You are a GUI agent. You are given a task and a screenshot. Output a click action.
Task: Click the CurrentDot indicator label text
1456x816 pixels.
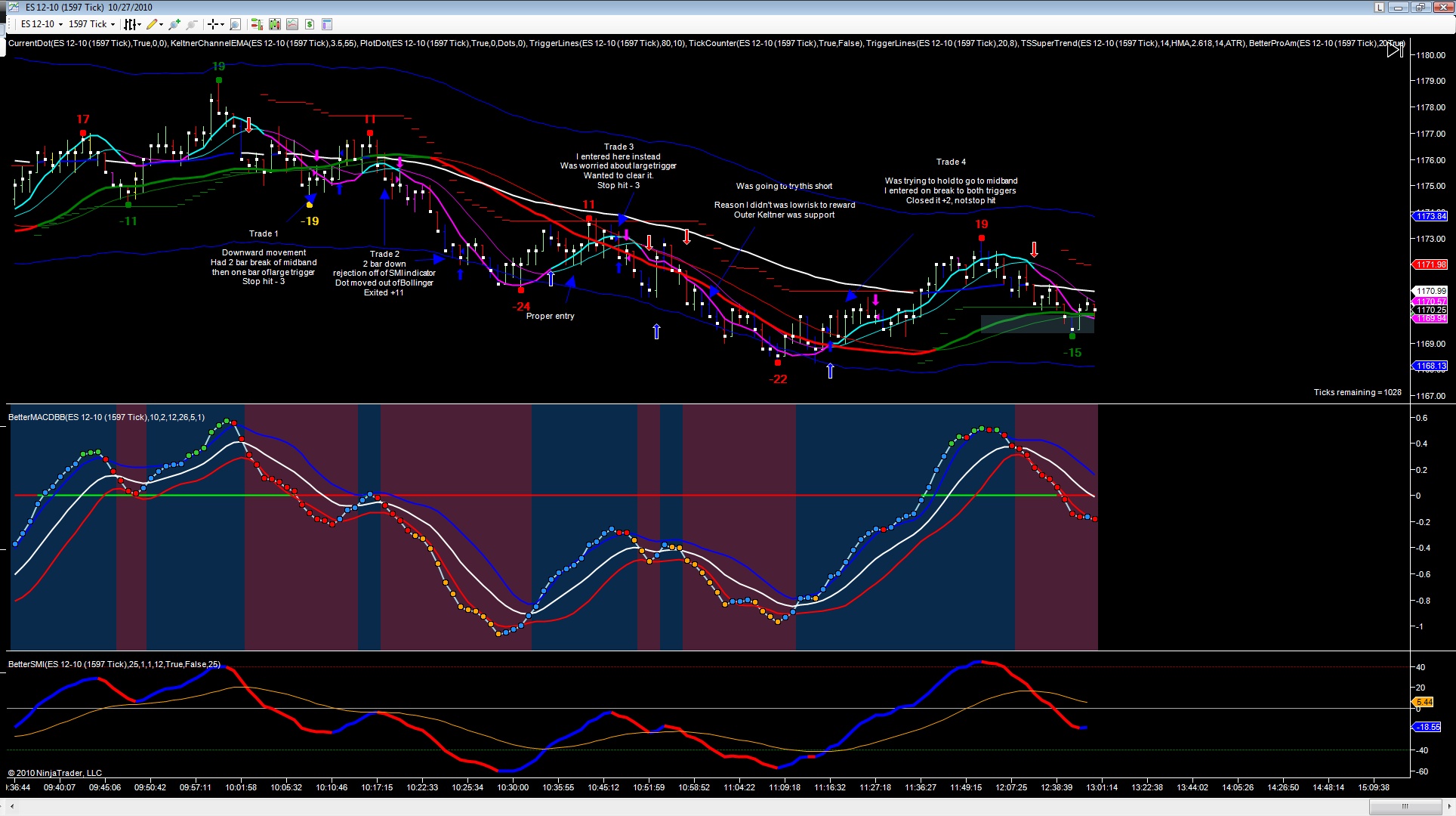[x=88, y=43]
